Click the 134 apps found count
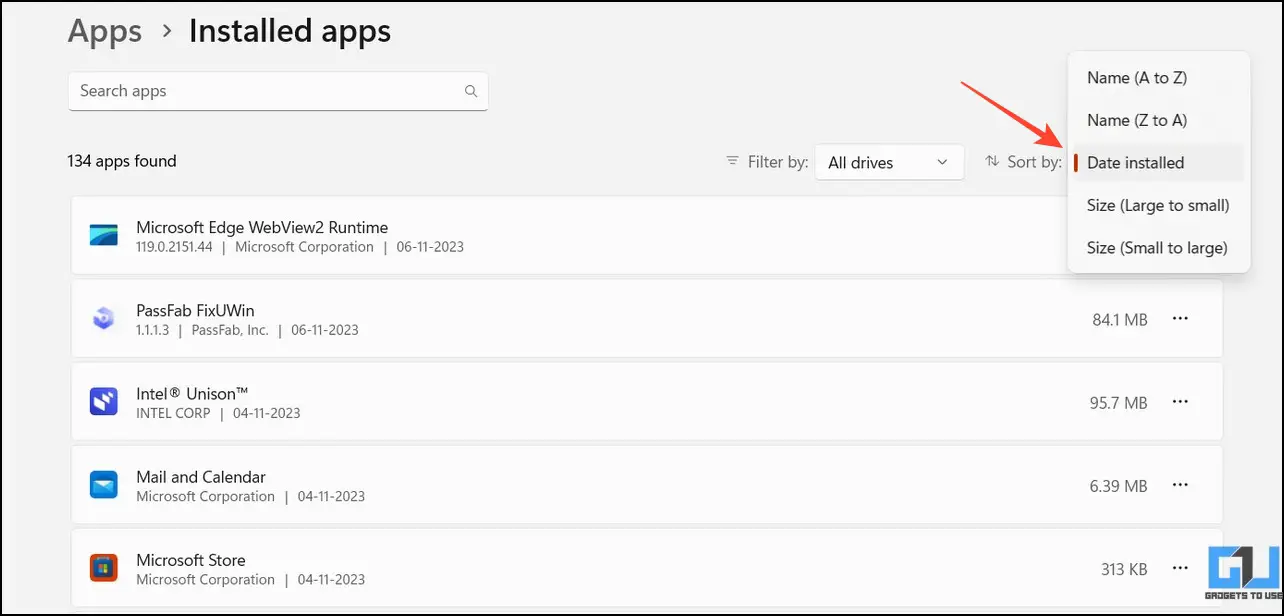The height and width of the screenshot is (616, 1284). point(122,161)
